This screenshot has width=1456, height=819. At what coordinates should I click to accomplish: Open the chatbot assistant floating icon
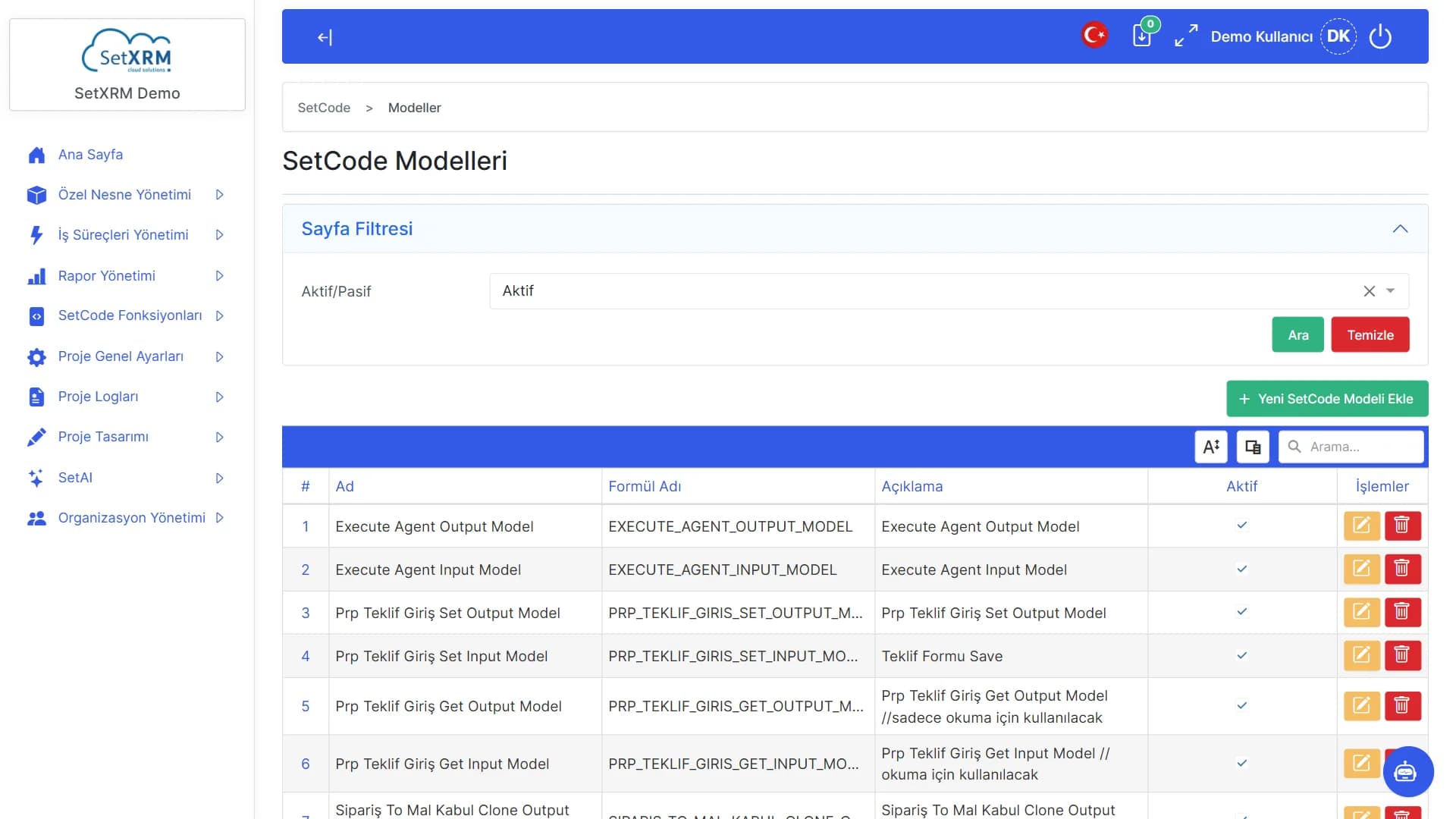click(x=1407, y=772)
